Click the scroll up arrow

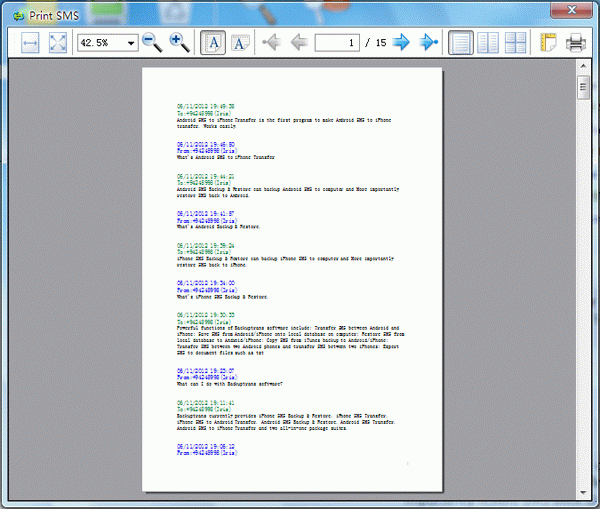pyautogui.click(x=583, y=66)
